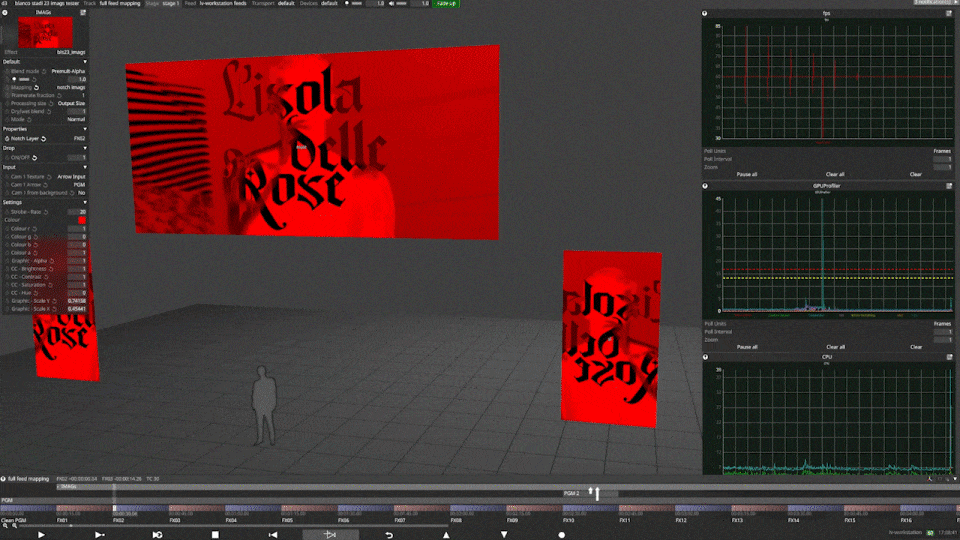Click the green Fade up button
The width and height of the screenshot is (960, 540).
pos(446,3)
